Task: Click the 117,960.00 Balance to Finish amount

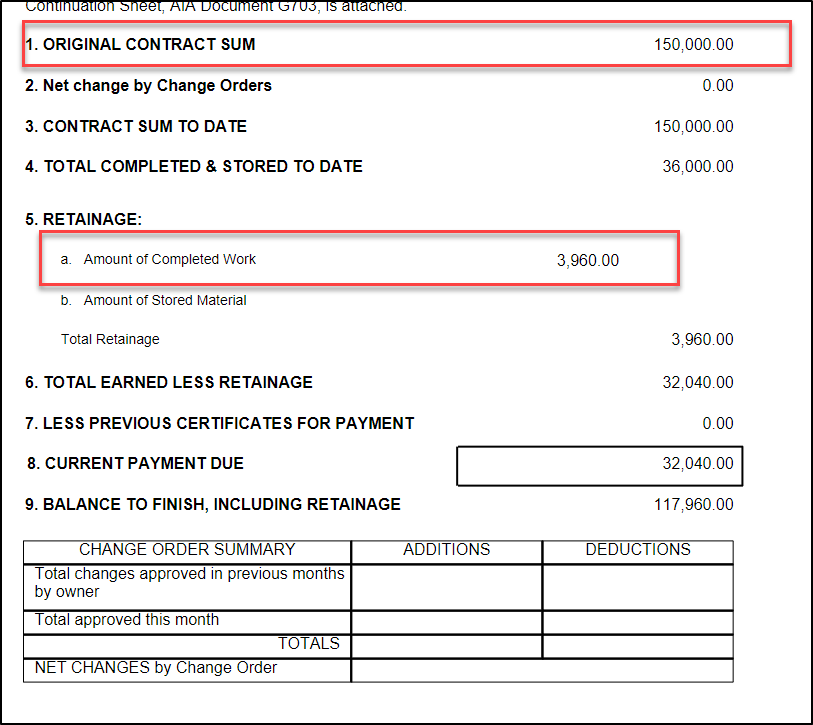Action: [x=693, y=505]
